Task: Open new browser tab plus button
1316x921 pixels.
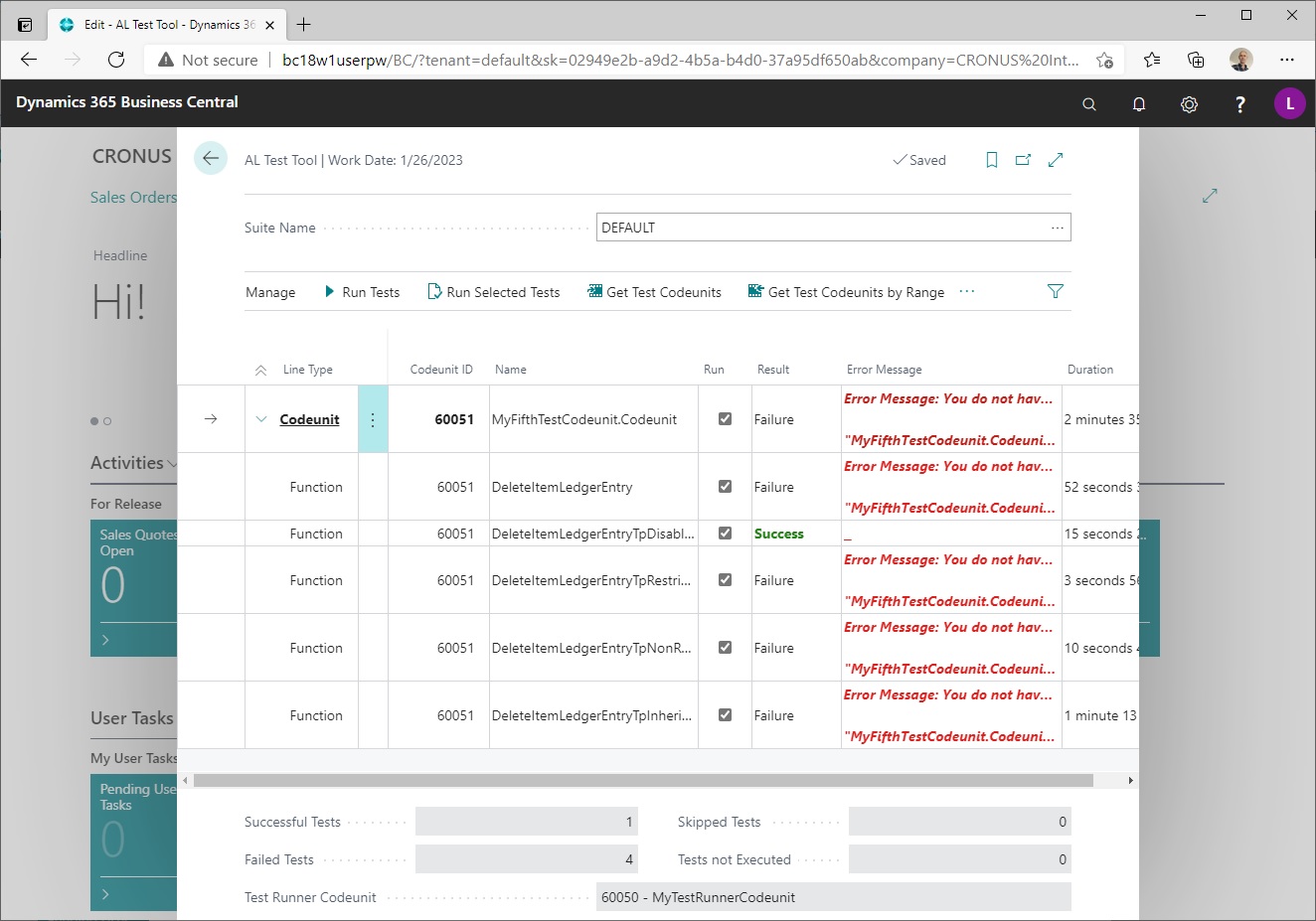Action: coord(304,25)
